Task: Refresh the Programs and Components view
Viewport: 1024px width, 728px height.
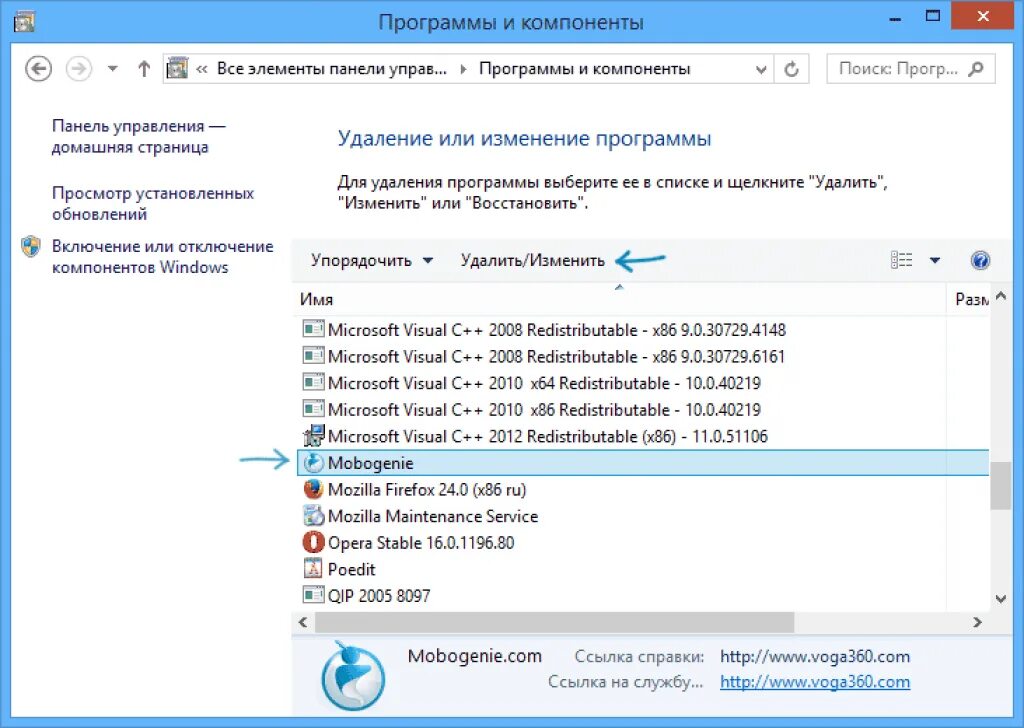Action: [x=792, y=69]
